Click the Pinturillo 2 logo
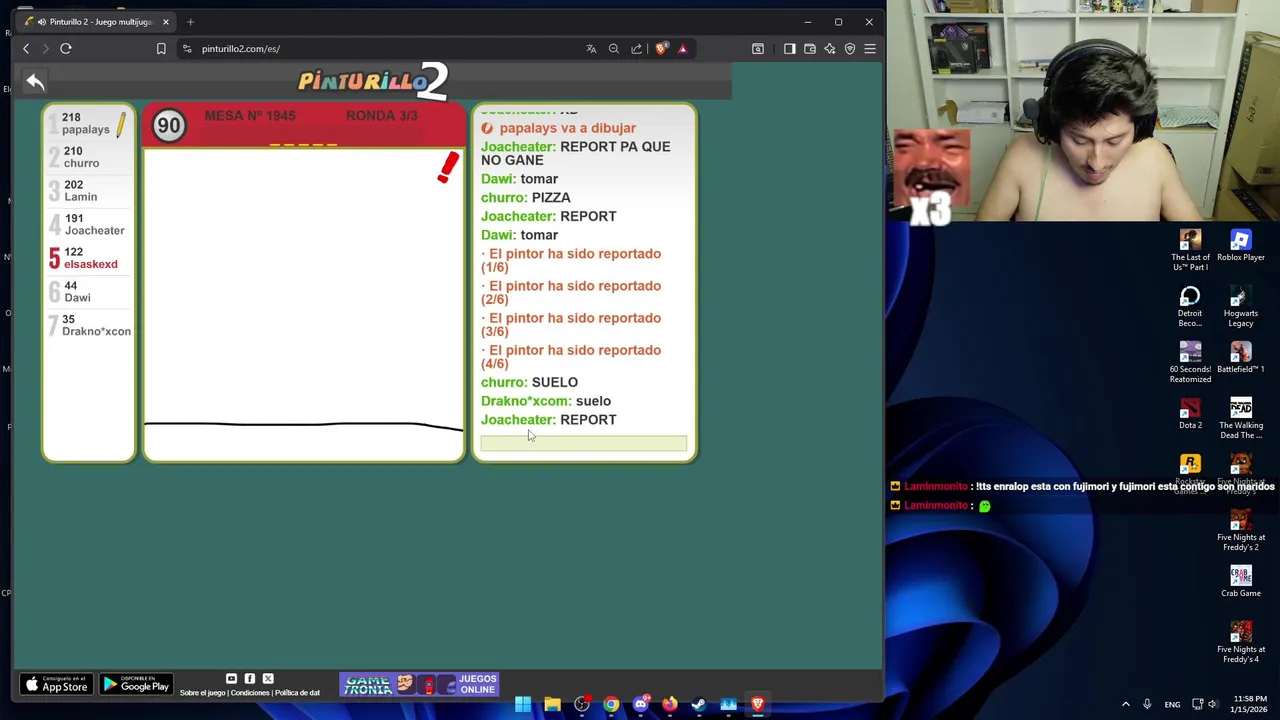The width and height of the screenshot is (1280, 720). tap(373, 81)
